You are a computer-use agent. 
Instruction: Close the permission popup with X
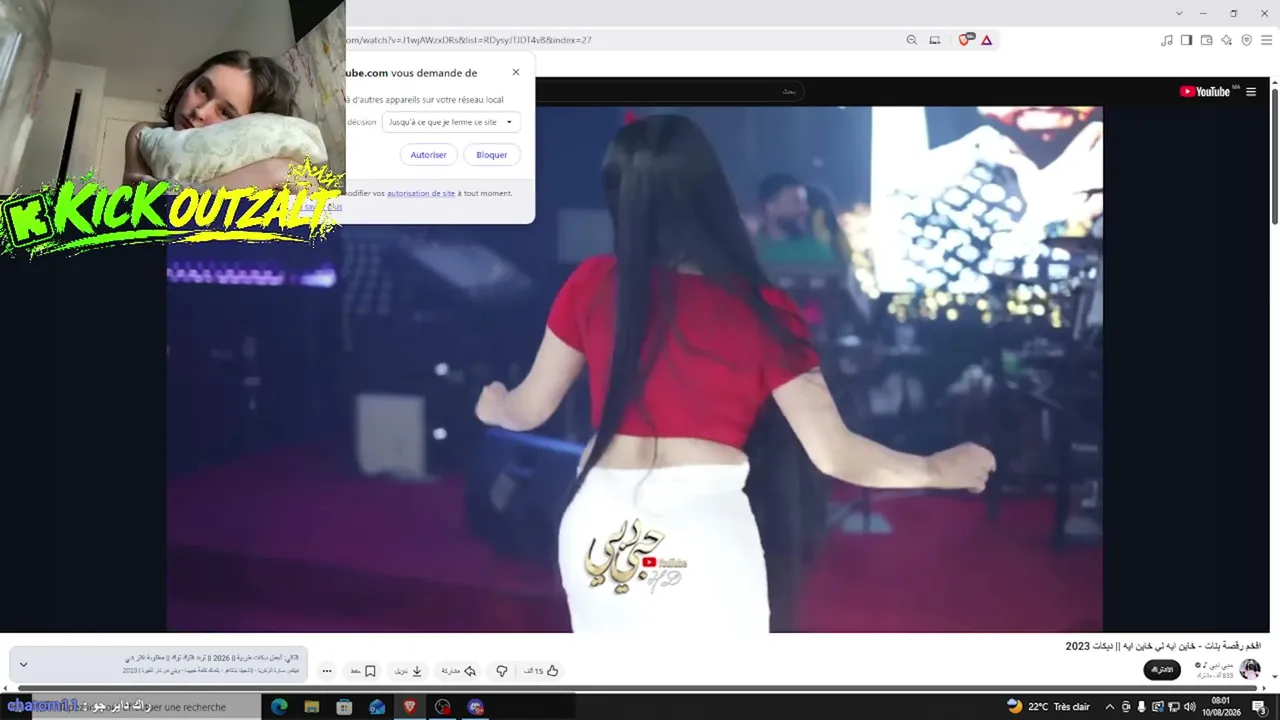tap(516, 72)
